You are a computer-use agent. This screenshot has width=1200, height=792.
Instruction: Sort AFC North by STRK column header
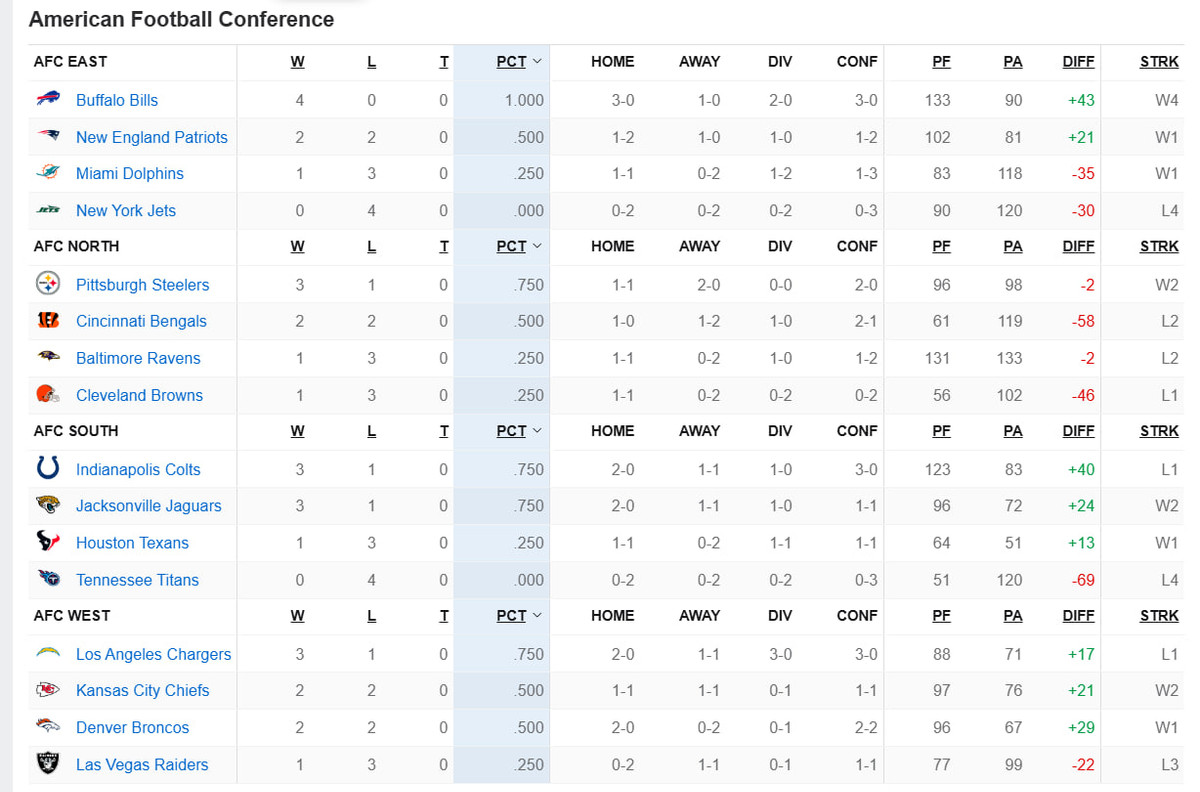click(x=1159, y=246)
